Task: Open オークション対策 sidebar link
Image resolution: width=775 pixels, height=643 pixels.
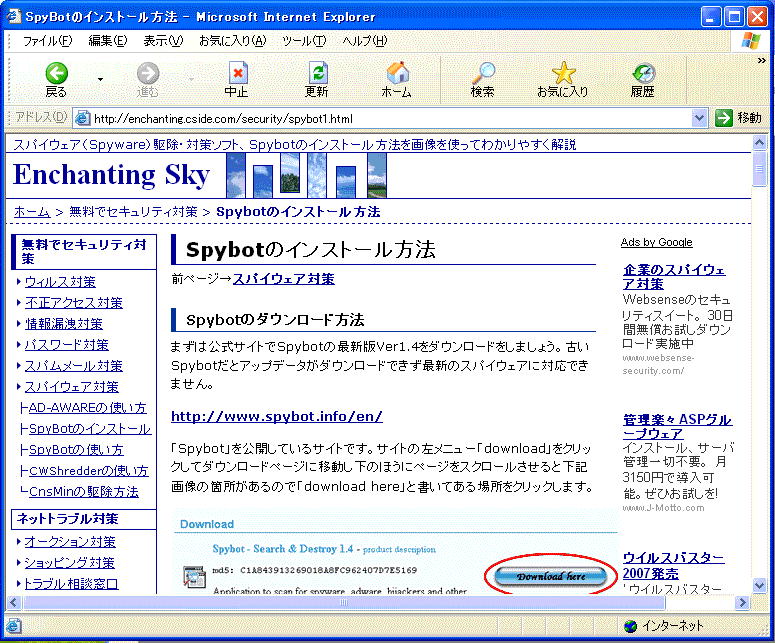Action: pyautogui.click(x=70, y=542)
